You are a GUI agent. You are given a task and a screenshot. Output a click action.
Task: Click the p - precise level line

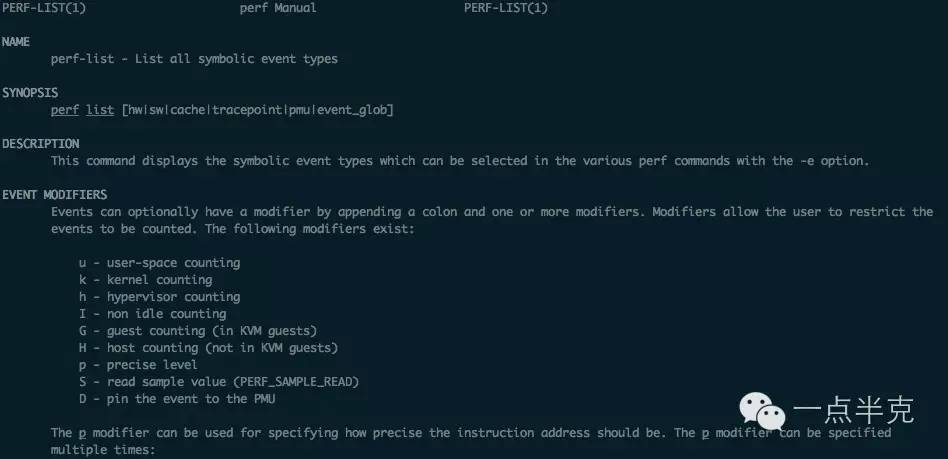point(138,365)
